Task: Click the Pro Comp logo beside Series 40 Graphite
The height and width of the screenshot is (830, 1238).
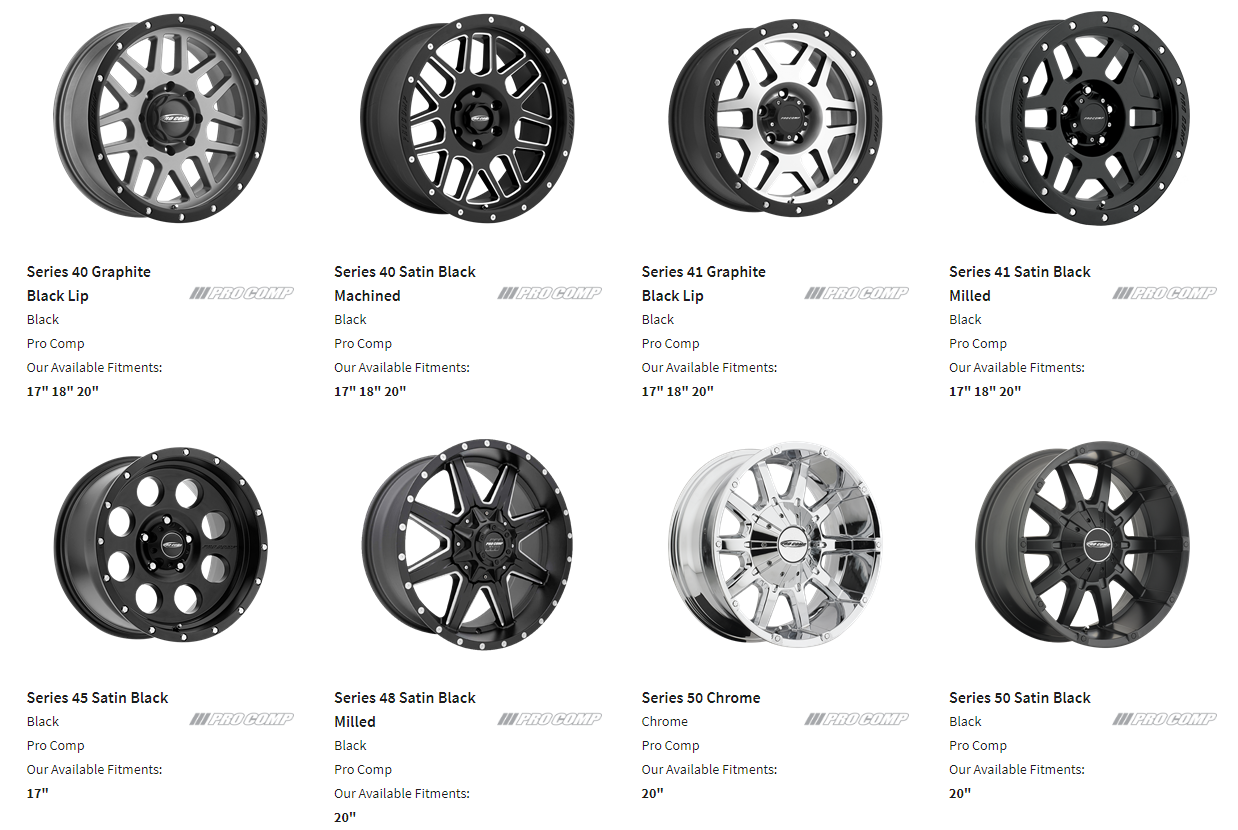Action: pos(242,293)
